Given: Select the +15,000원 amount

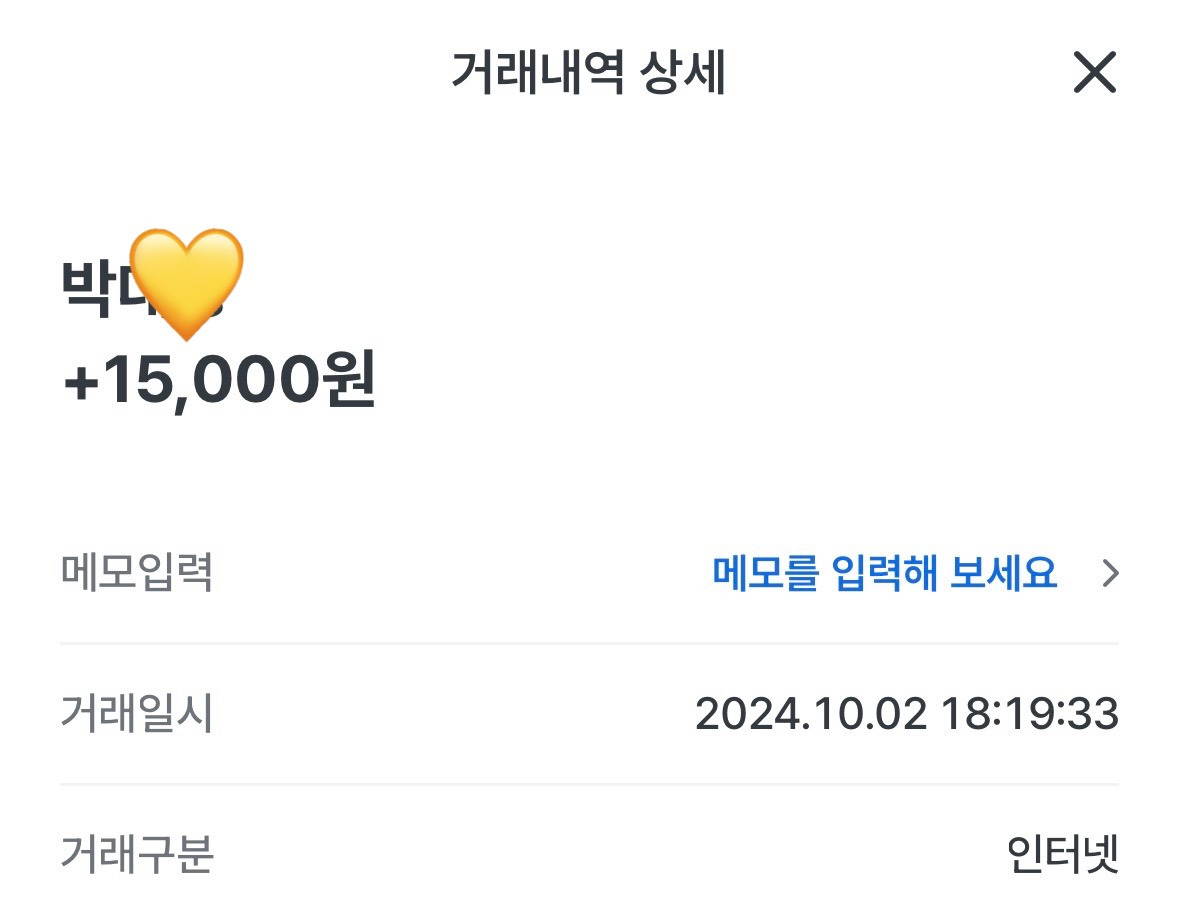Looking at the screenshot, I should (219, 380).
